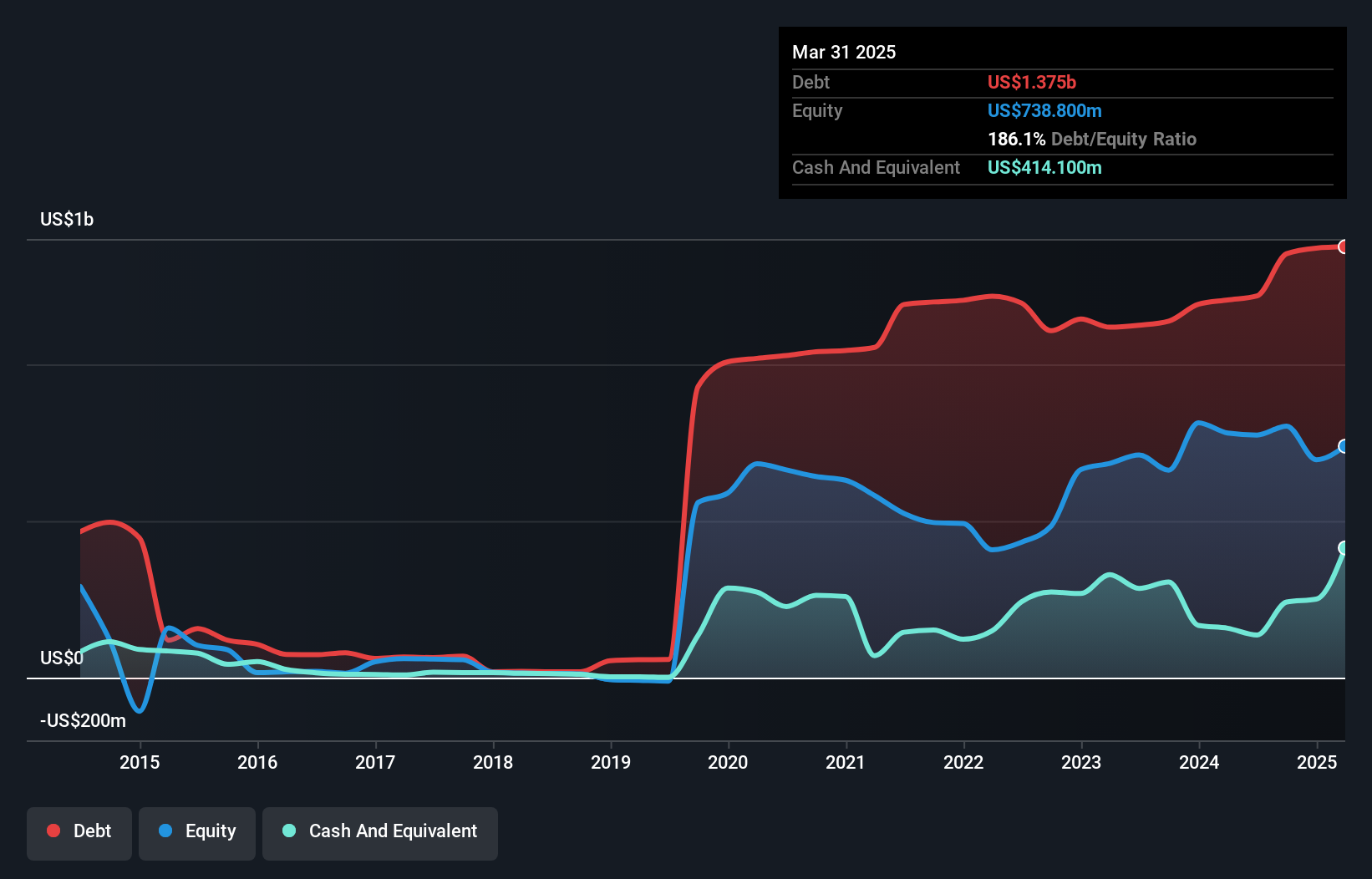This screenshot has width=1372, height=879.
Task: Click the red Debt legend dot
Action: pyautogui.click(x=53, y=831)
